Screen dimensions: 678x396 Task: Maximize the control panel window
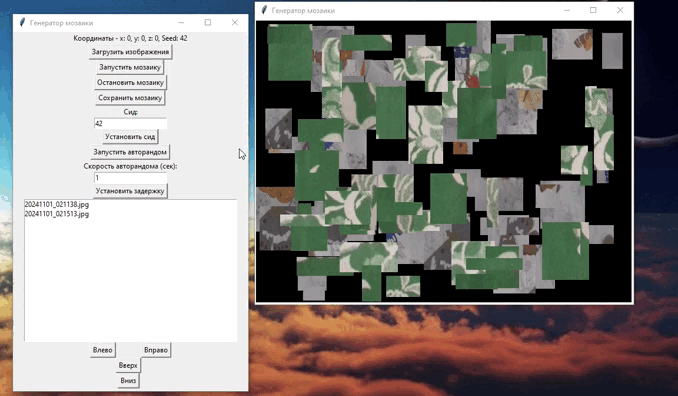tap(208, 22)
